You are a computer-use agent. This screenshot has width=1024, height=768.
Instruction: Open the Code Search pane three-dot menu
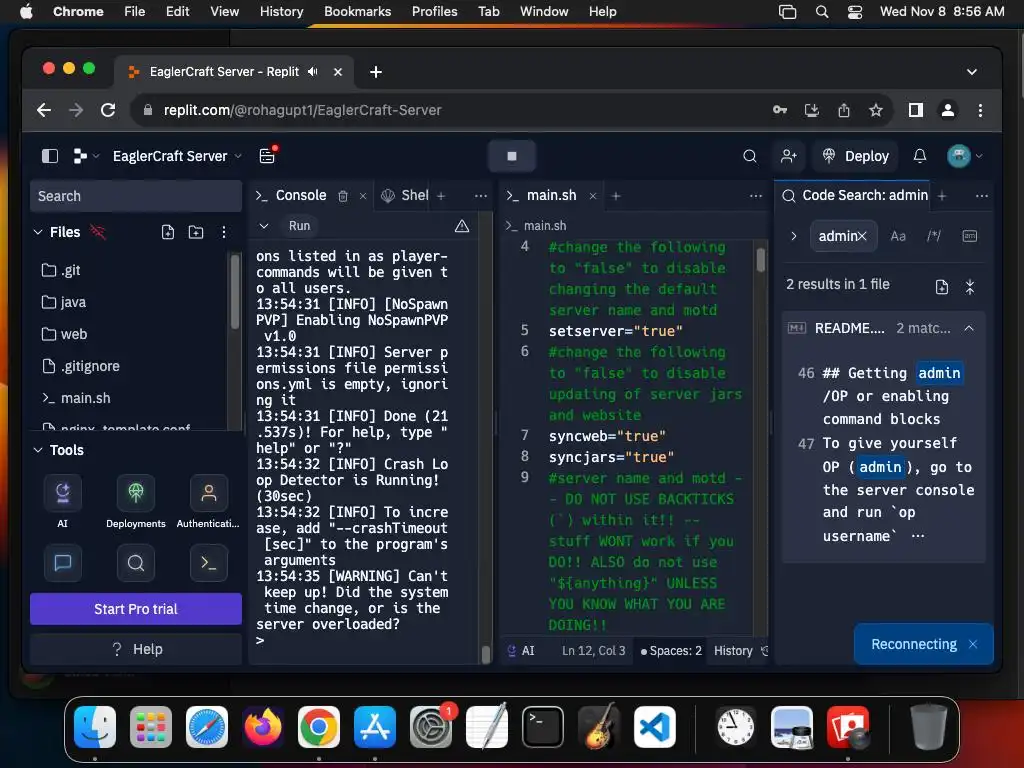click(982, 196)
